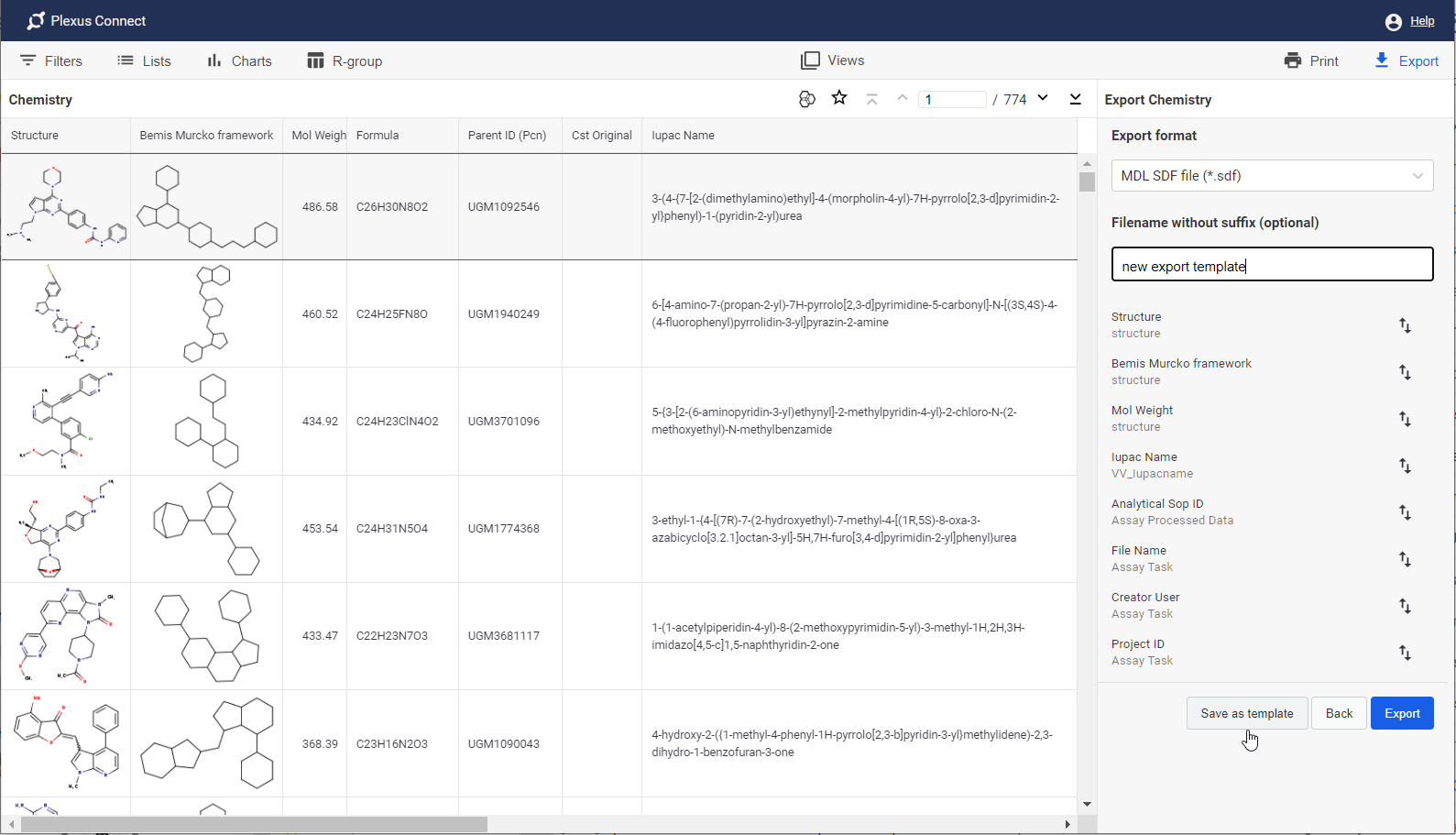Viewport: 1456px width, 835px height.
Task: Go to next record with the down chevron
Action: click(x=1043, y=98)
